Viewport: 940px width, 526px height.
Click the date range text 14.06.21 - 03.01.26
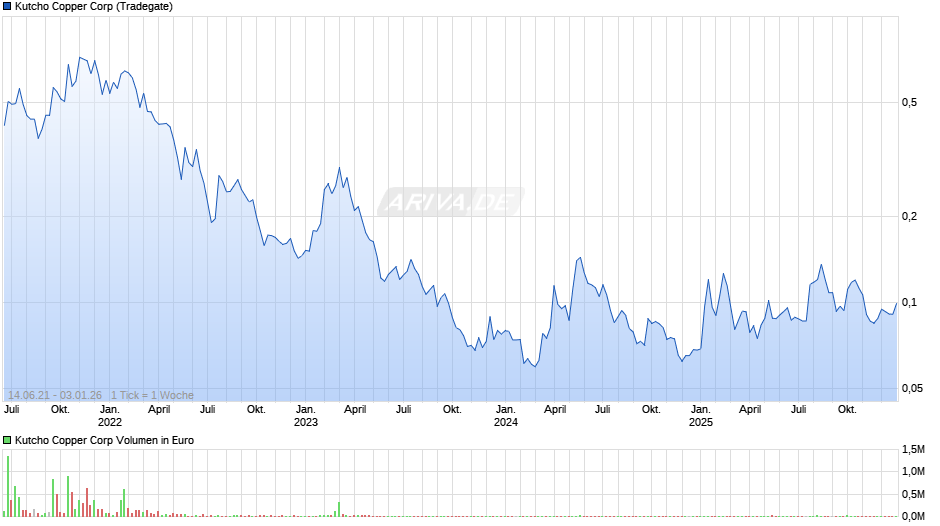(55, 395)
